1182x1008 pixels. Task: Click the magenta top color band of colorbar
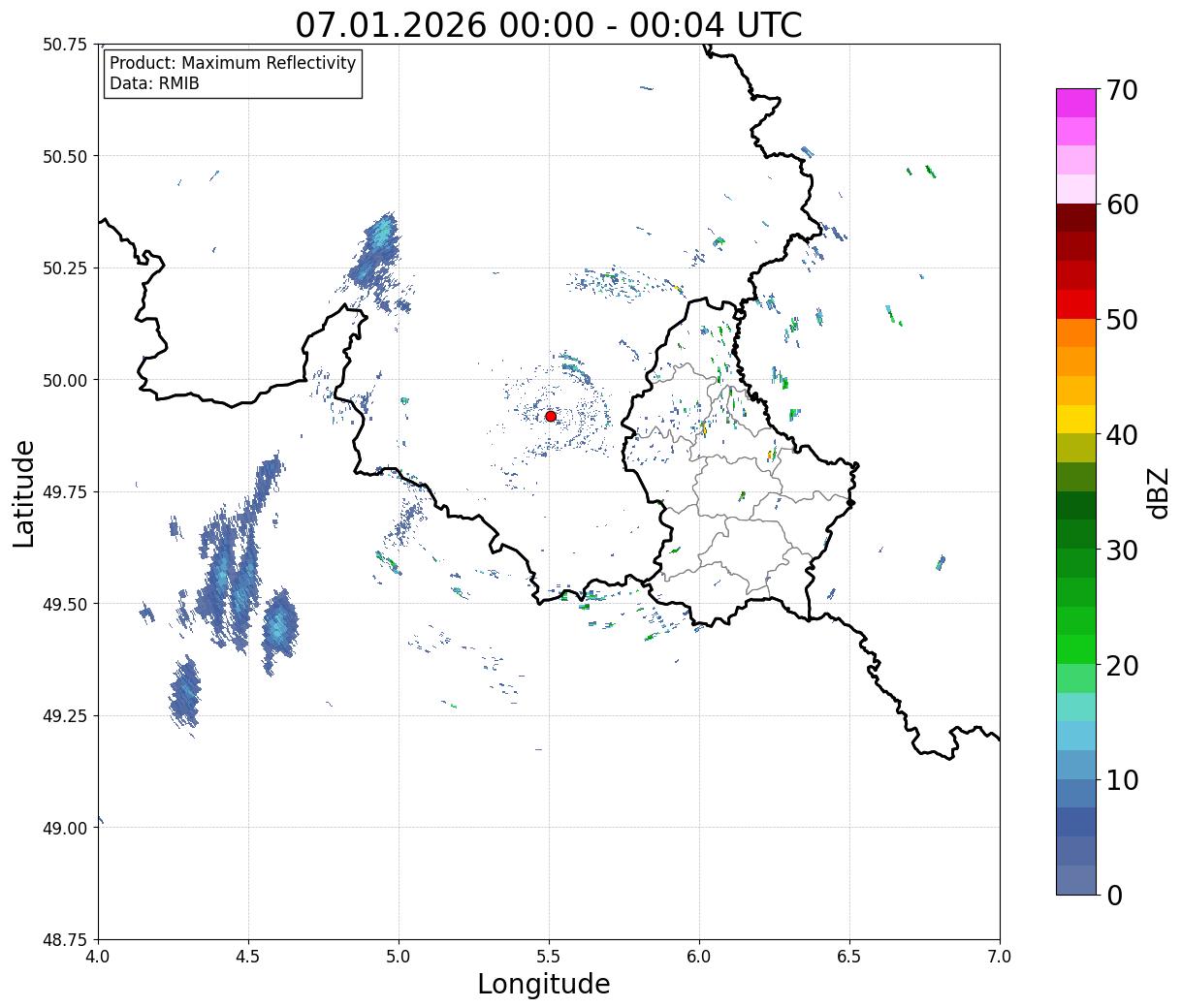point(1076,103)
